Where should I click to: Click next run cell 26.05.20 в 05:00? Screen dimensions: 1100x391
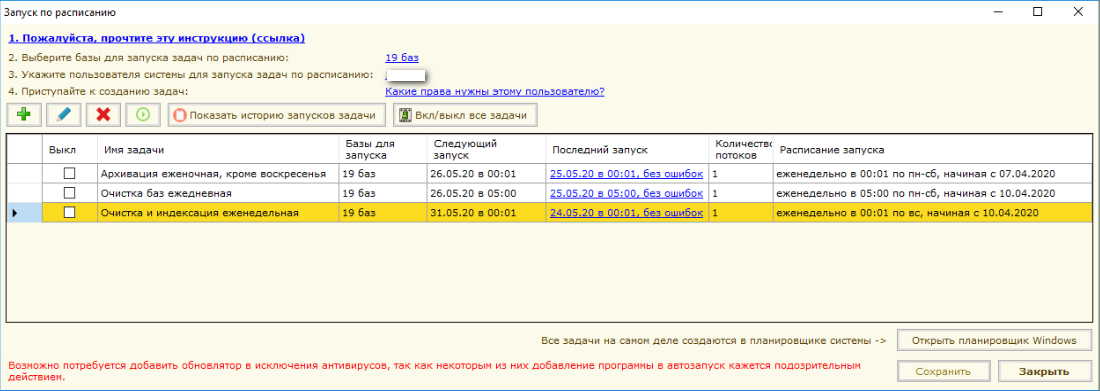[486, 193]
